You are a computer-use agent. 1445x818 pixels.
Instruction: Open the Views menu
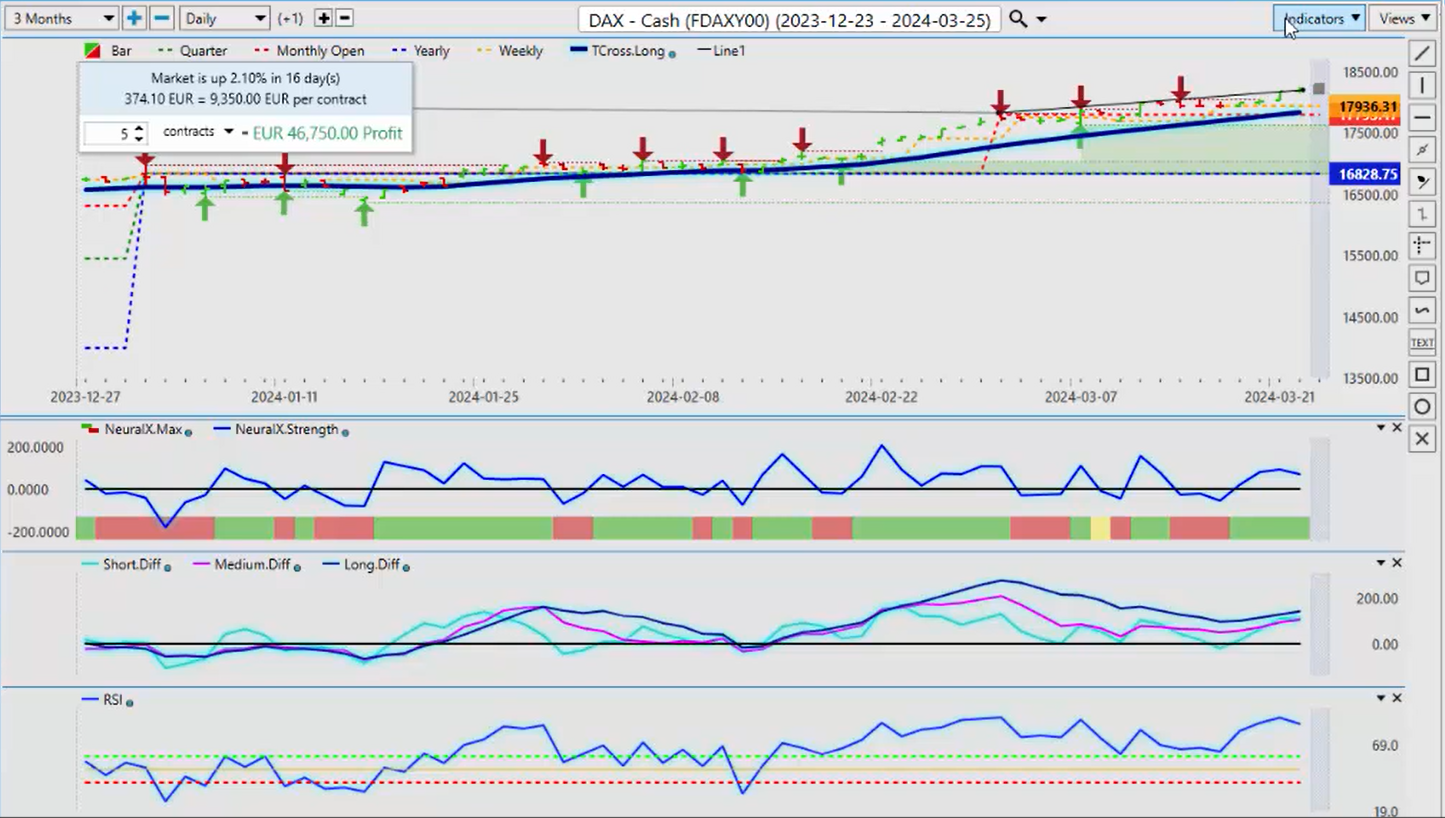(1405, 18)
